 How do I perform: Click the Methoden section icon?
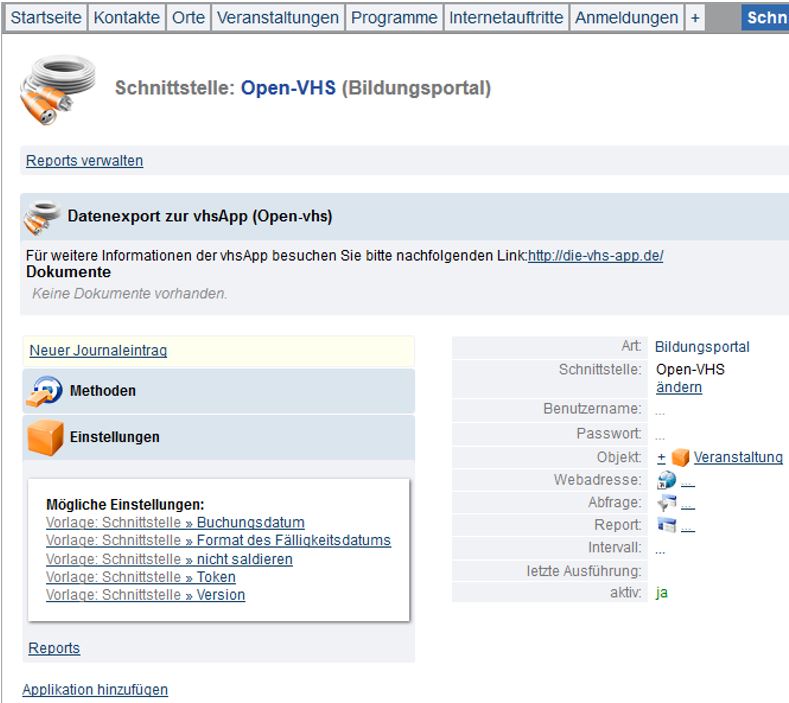pos(44,391)
